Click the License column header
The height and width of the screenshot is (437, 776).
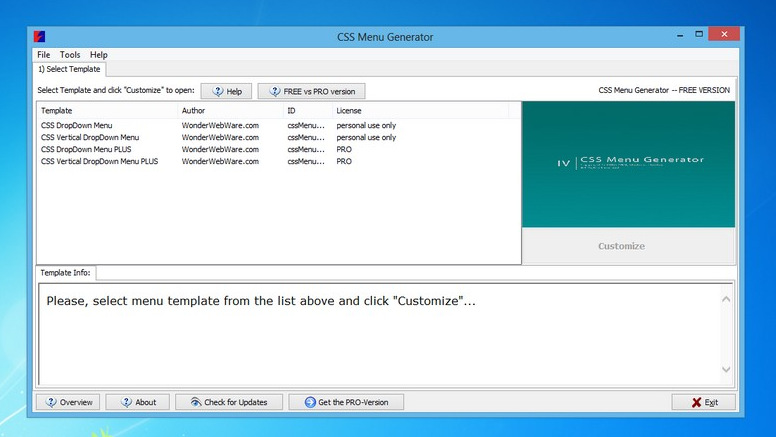pyautogui.click(x=421, y=110)
